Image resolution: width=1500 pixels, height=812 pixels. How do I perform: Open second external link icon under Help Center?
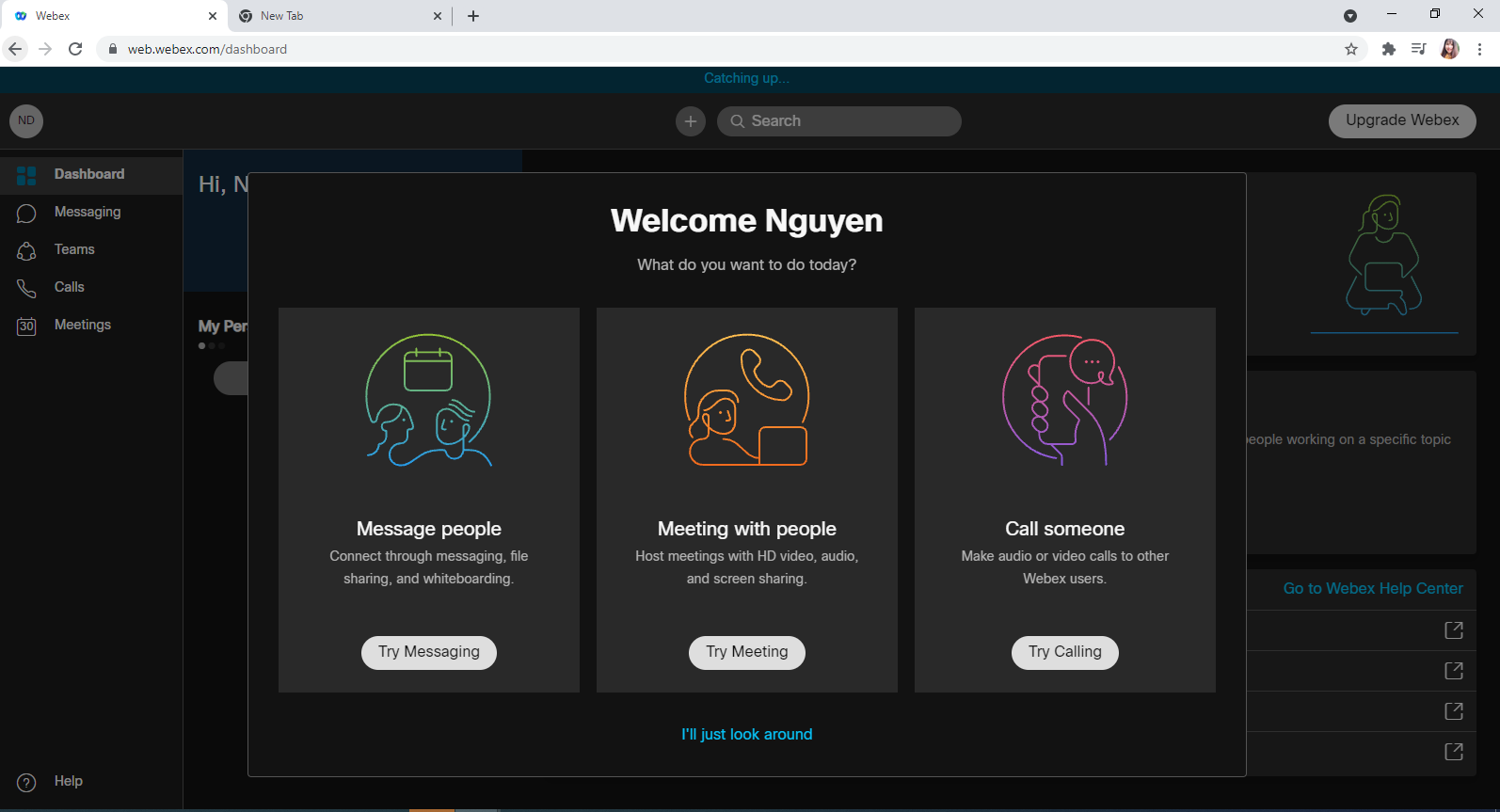1454,671
